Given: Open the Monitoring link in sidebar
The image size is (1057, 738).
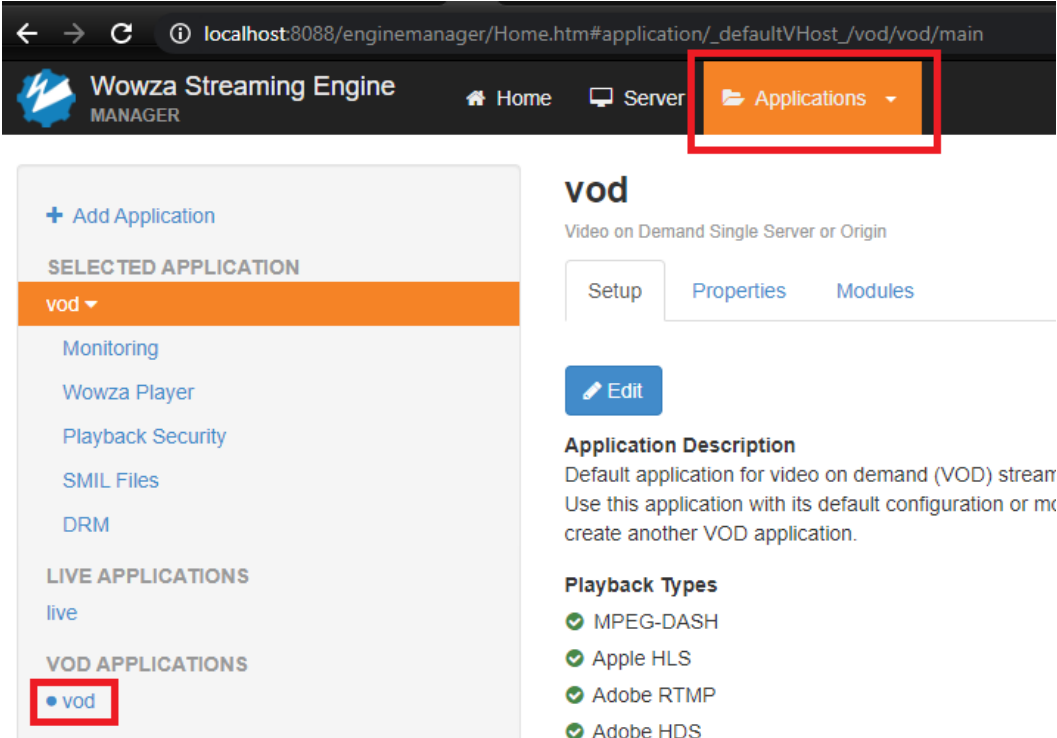Looking at the screenshot, I should (110, 348).
